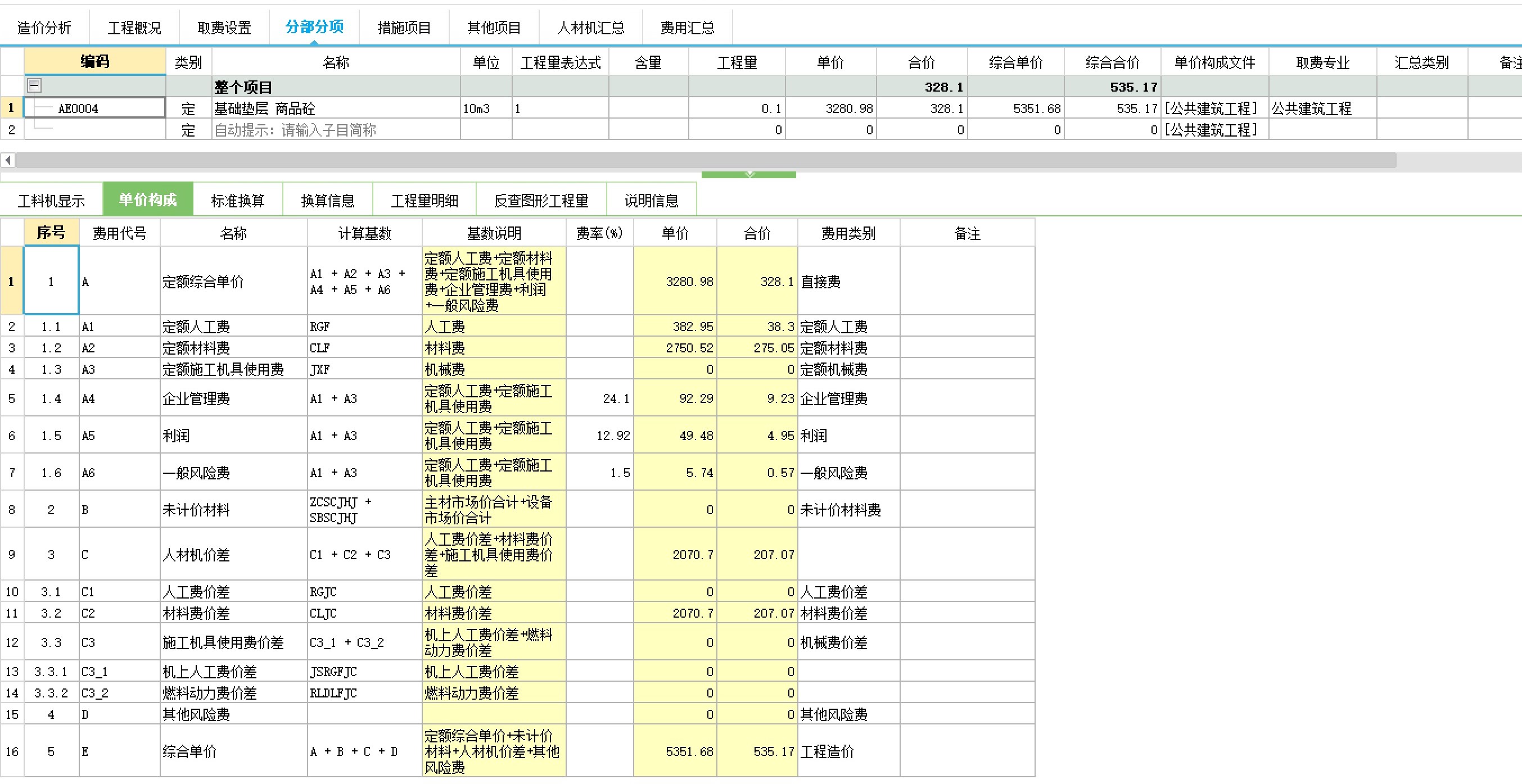Image resolution: width=1522 pixels, height=784 pixels.
Task: Select the 其他风险费 name cell
Action: [233, 714]
